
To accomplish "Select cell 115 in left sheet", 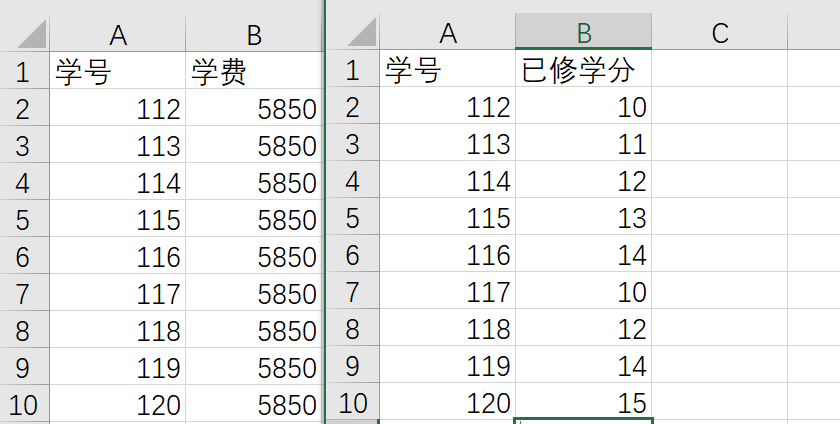I will tap(118, 218).
